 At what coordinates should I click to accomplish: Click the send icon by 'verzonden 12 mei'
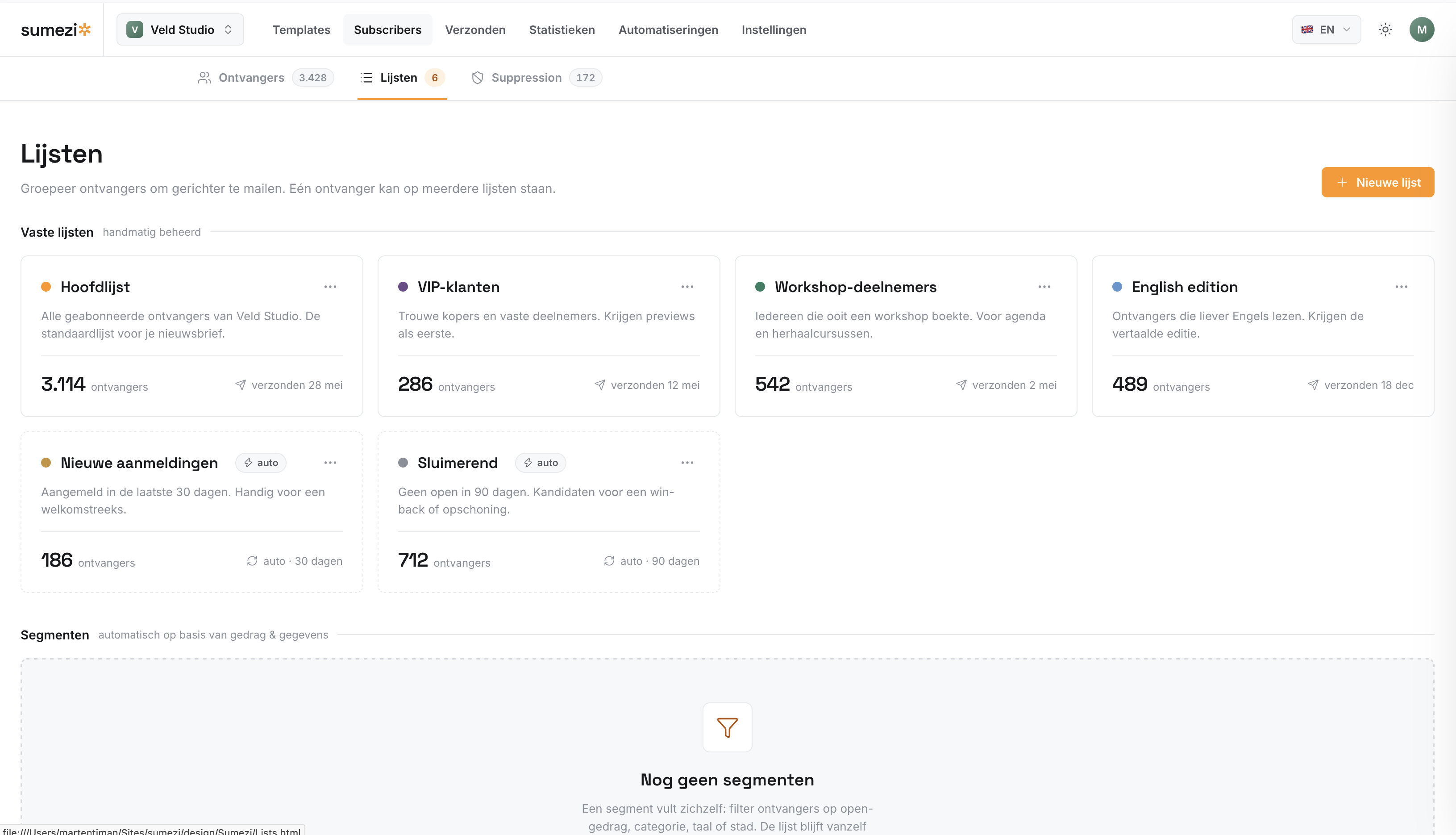[600, 385]
